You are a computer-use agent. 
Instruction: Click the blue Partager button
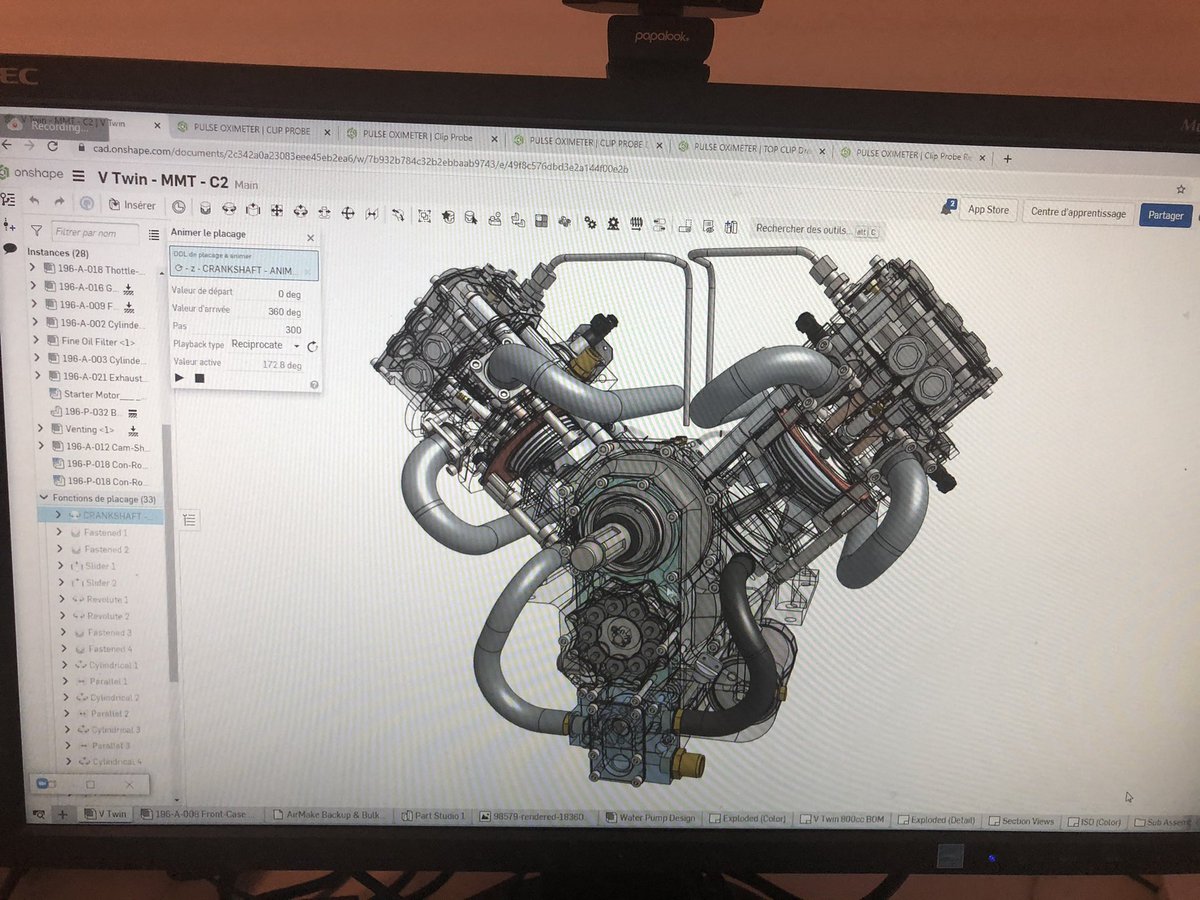(x=1166, y=214)
